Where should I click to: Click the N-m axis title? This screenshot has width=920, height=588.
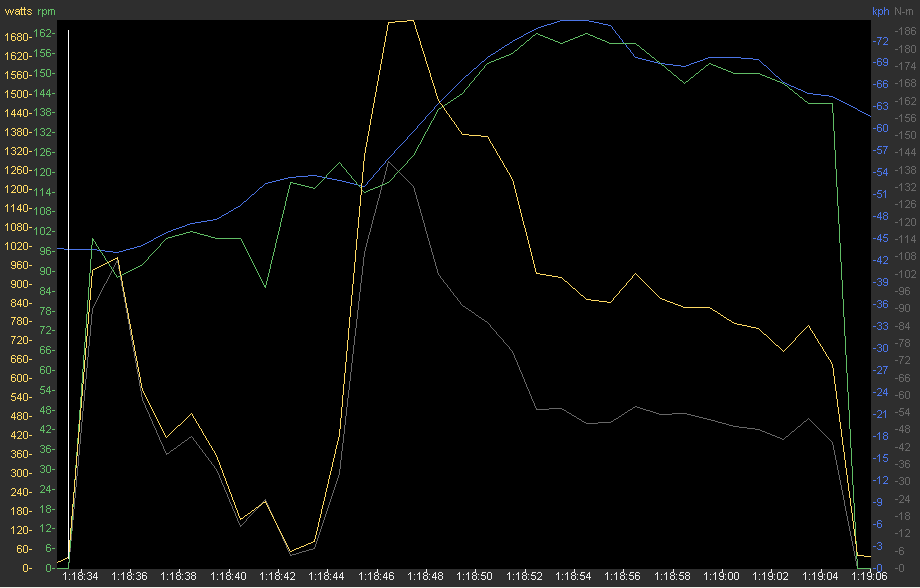pos(904,12)
